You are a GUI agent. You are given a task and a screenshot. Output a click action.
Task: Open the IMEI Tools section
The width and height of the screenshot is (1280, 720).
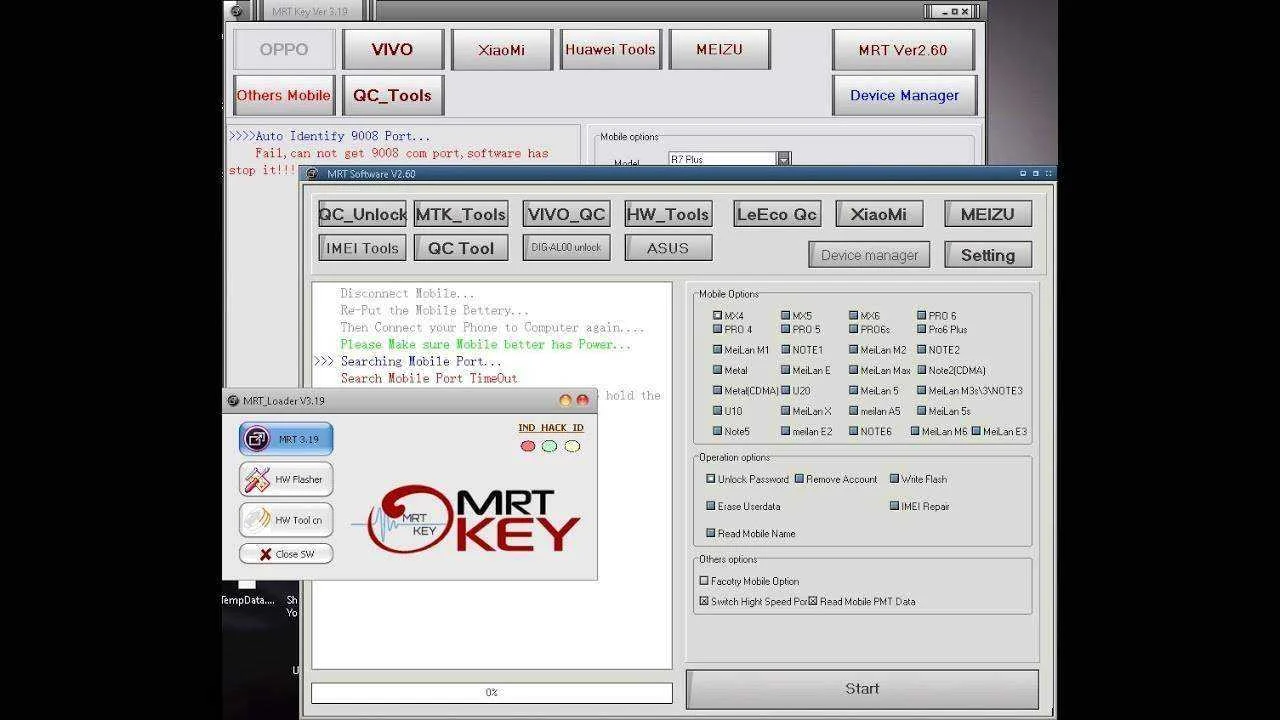362,248
